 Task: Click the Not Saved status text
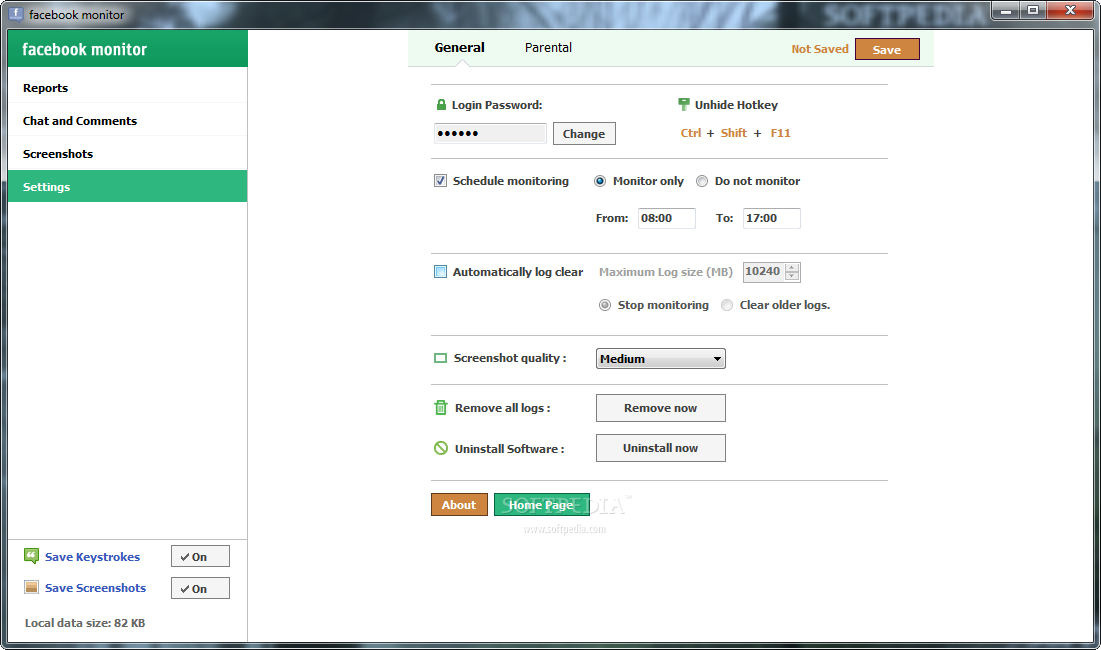(820, 49)
